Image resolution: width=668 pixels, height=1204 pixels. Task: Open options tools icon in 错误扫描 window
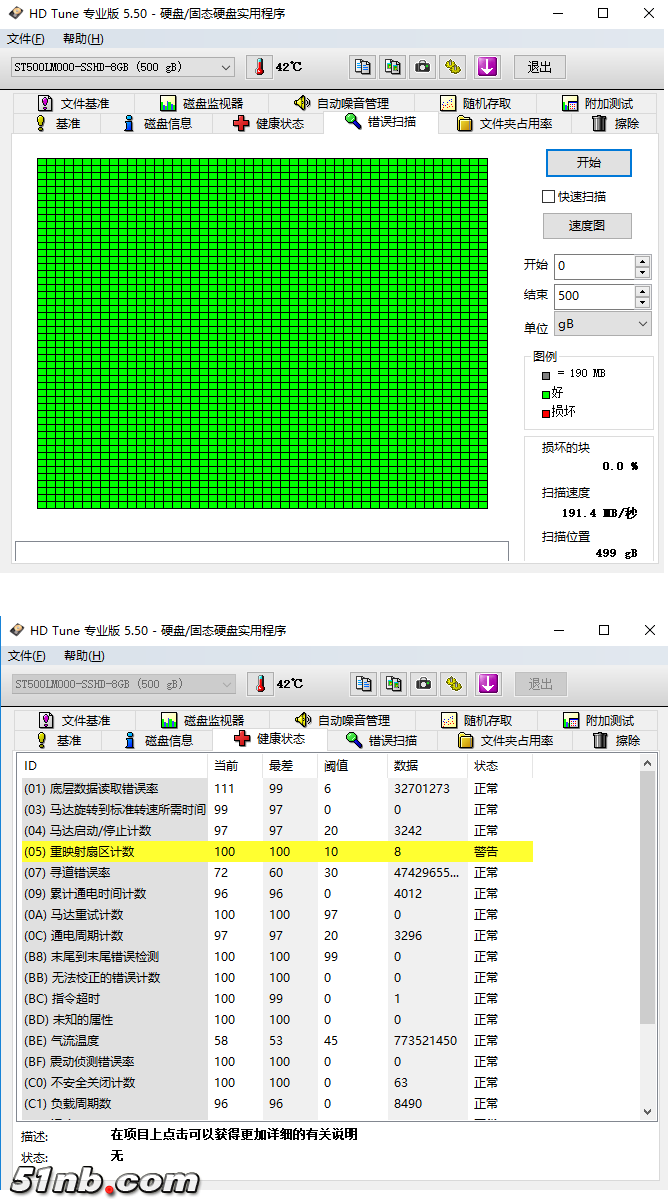[454, 67]
